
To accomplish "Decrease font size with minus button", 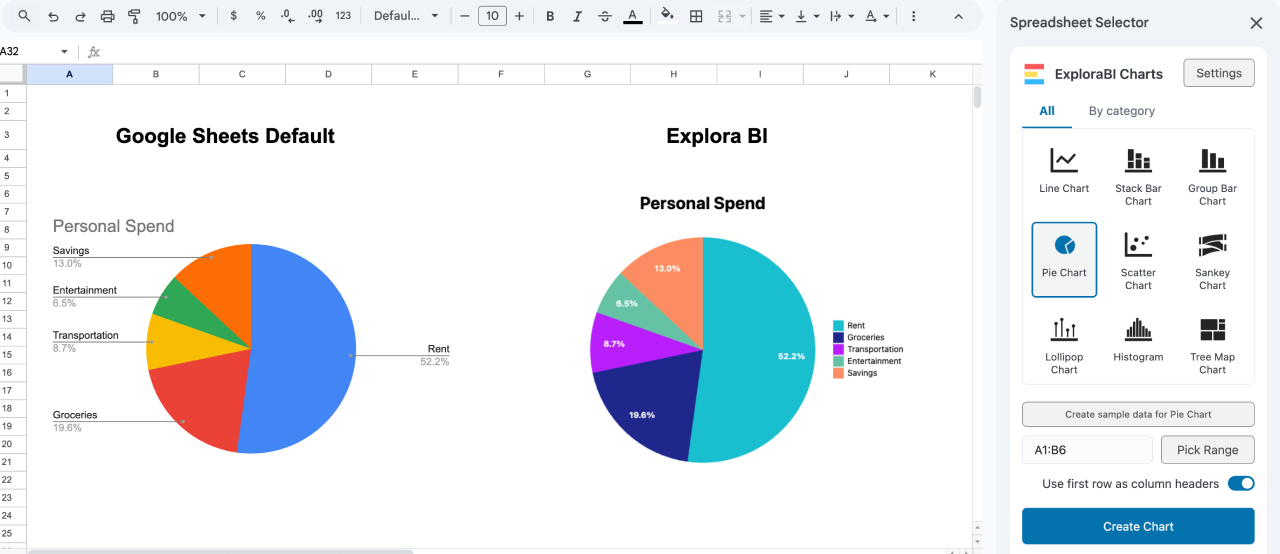I will coord(465,16).
